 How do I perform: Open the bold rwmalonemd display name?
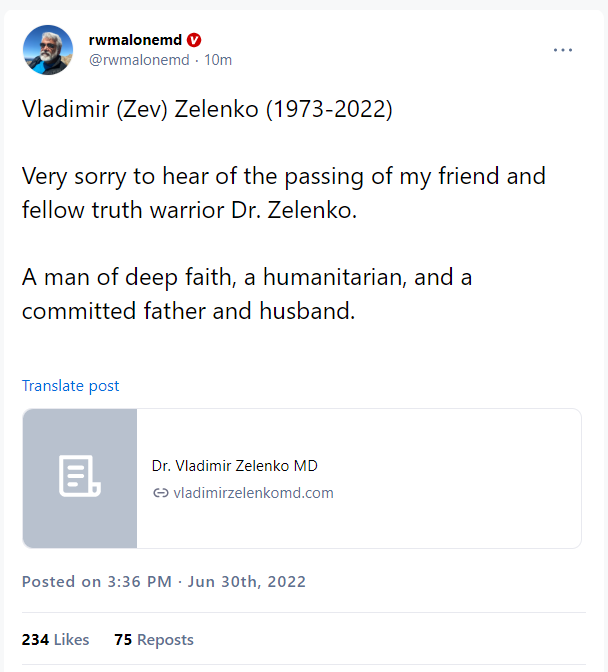[x=135, y=40]
